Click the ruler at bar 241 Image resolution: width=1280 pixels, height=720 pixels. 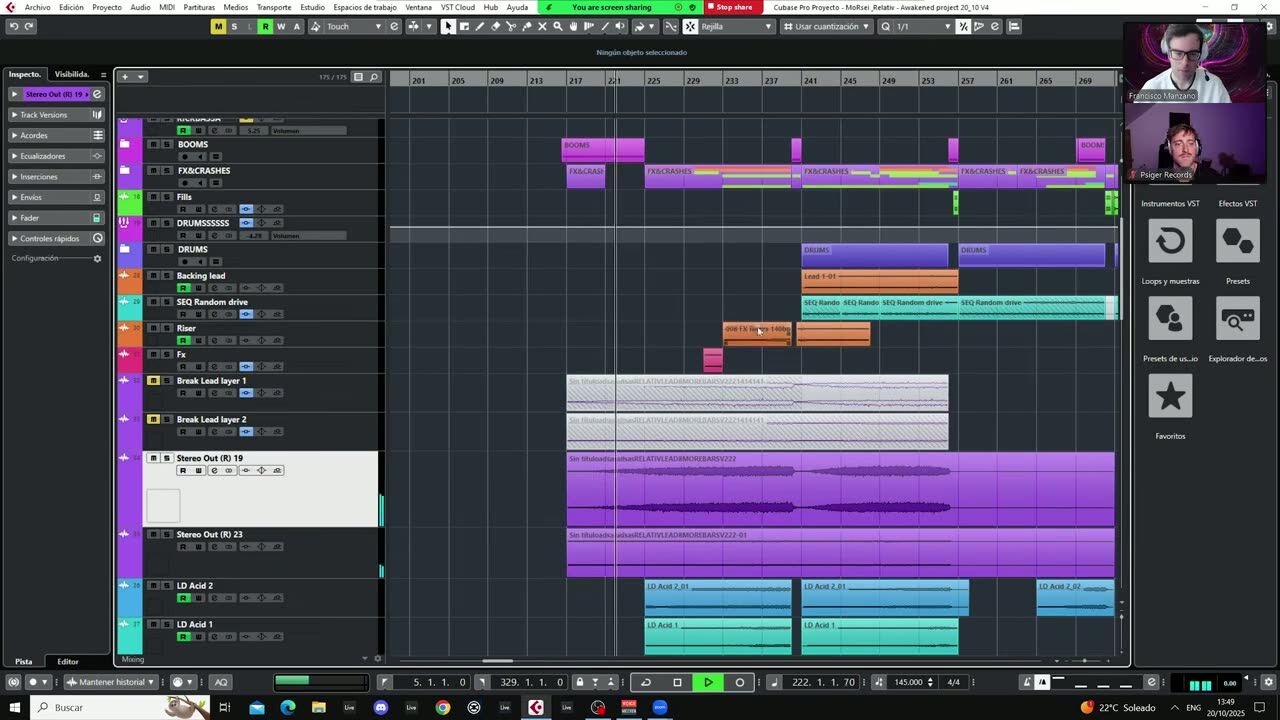pos(810,80)
